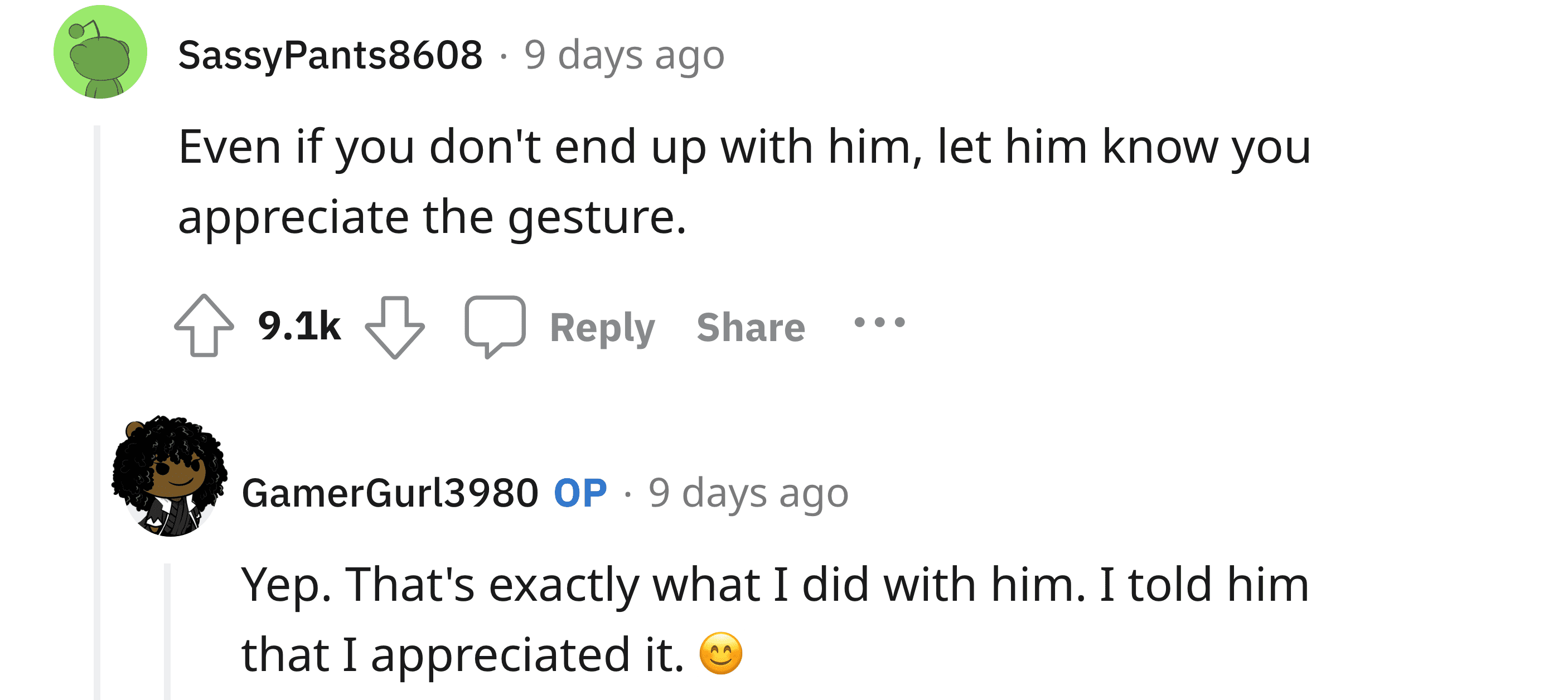Viewport: 1568px width, 700px height.
Task: Click the "appreciate the gesture." text line
Action: pos(432,217)
